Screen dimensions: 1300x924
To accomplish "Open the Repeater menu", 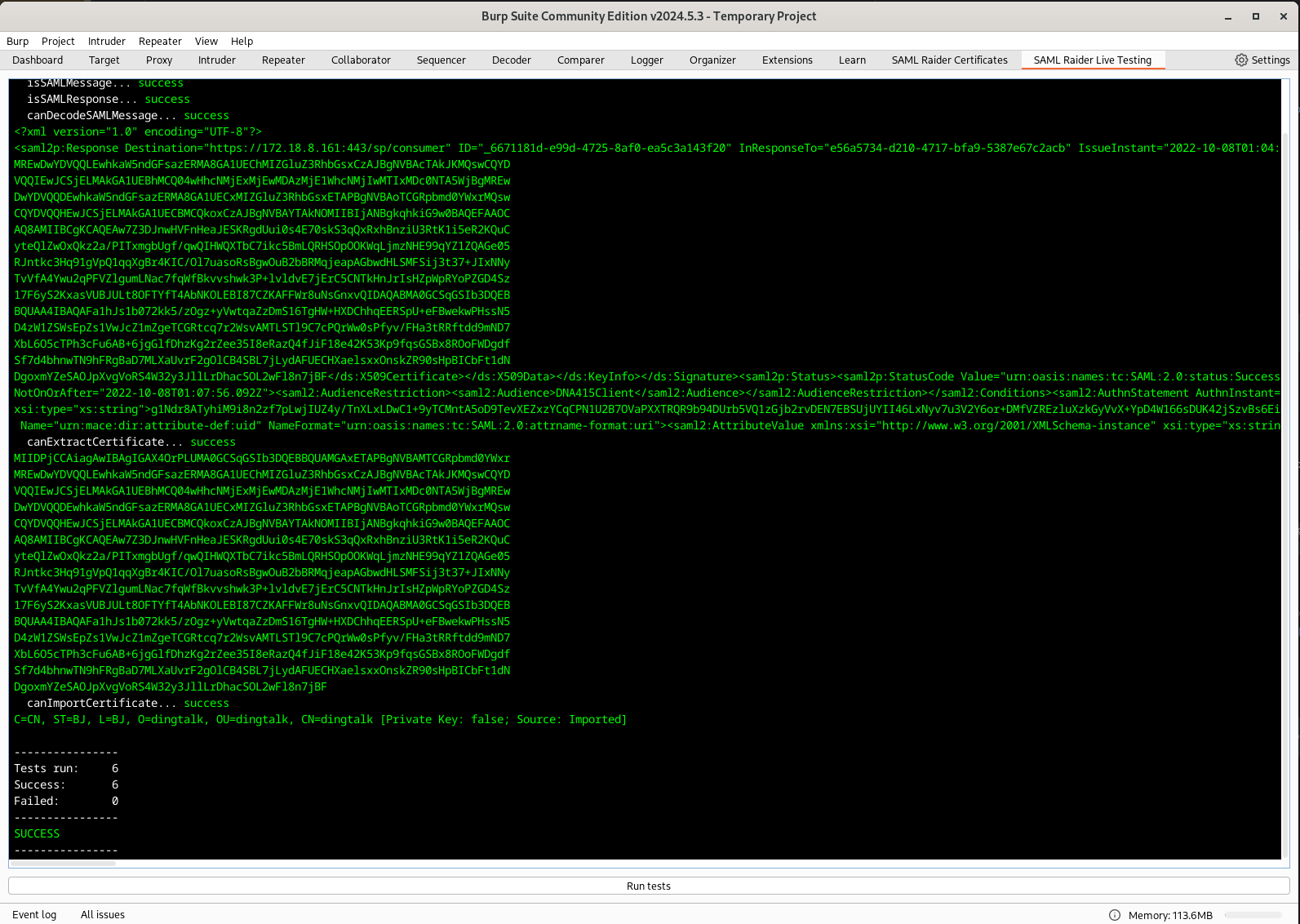I will point(160,41).
